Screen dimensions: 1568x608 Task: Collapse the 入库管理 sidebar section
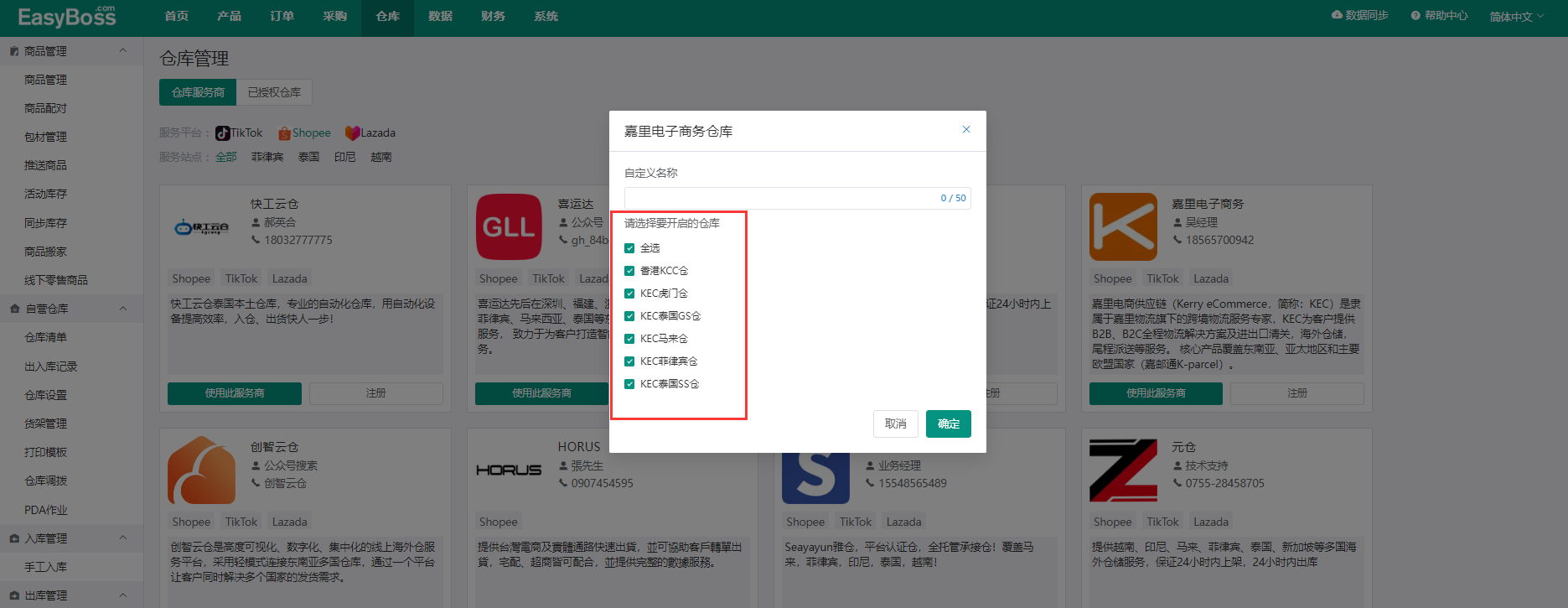coord(123,538)
